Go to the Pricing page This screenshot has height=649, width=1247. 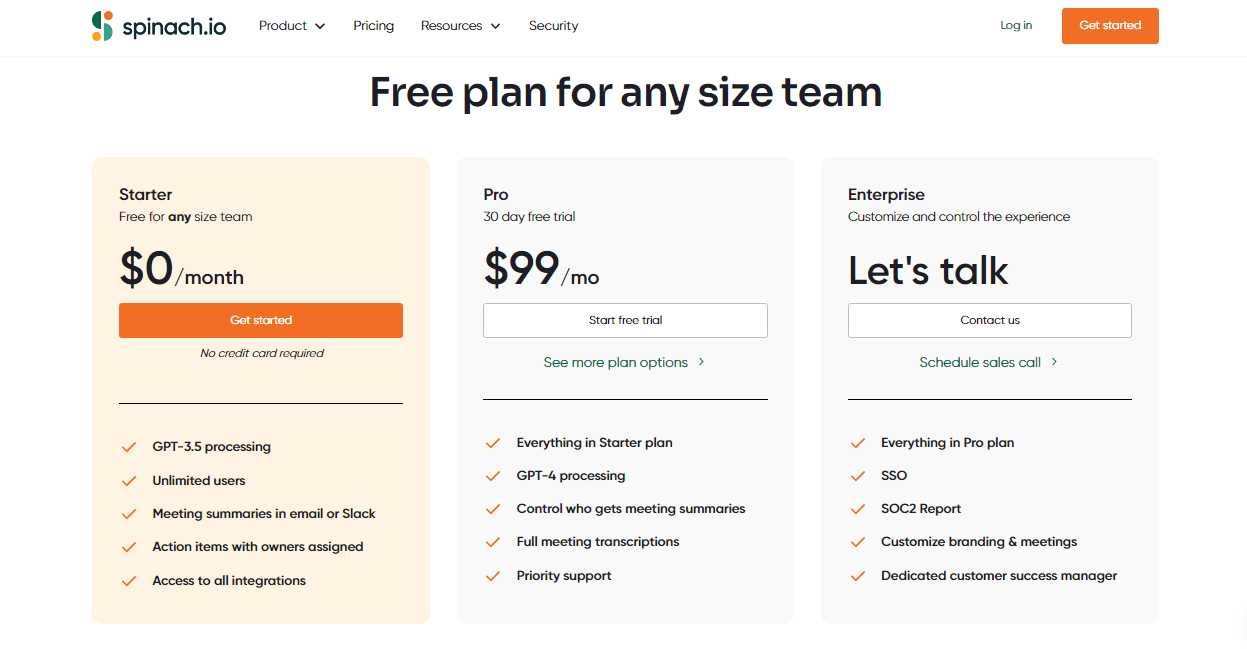tap(373, 26)
